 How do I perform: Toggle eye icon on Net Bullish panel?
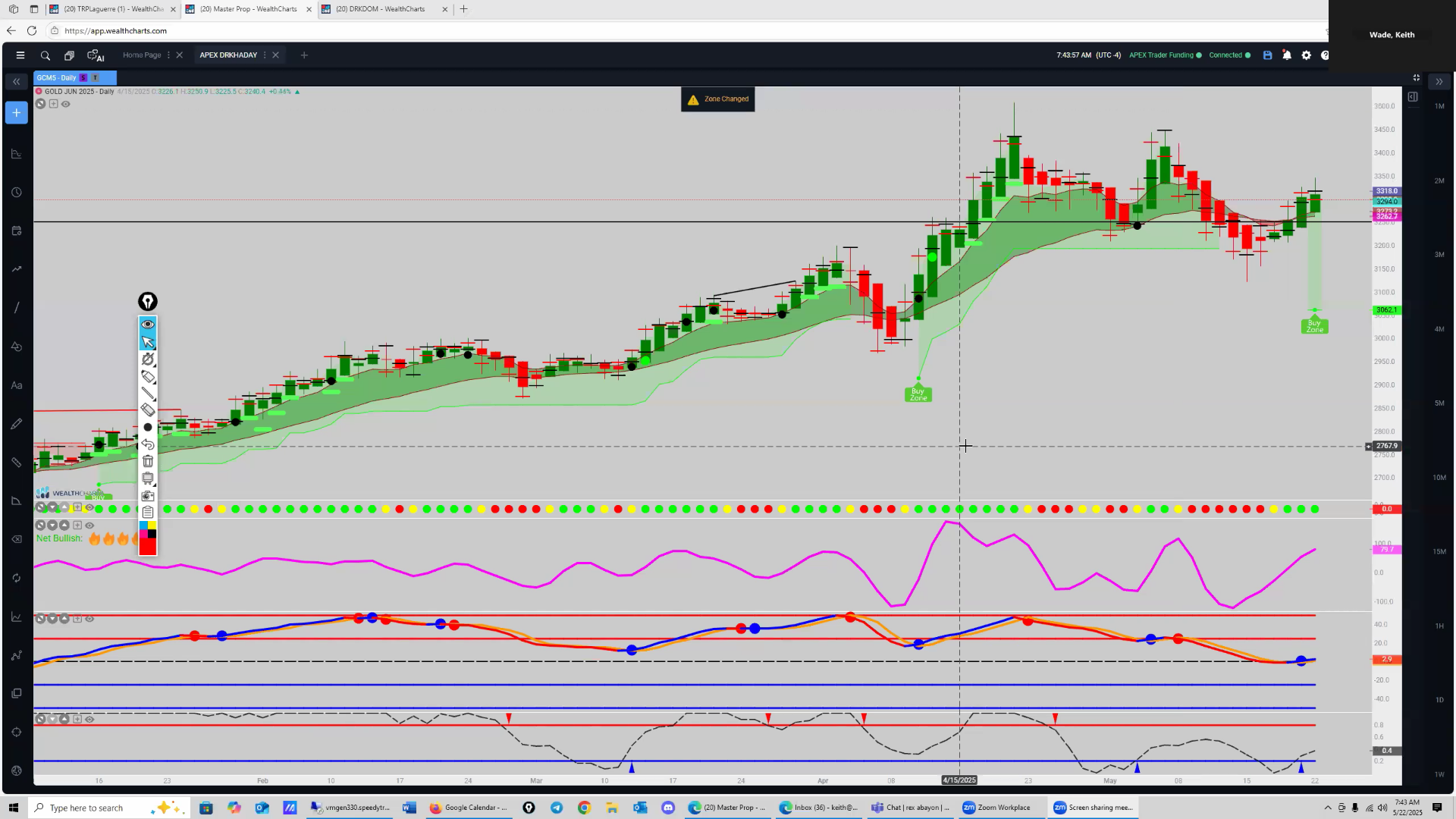[x=89, y=525]
